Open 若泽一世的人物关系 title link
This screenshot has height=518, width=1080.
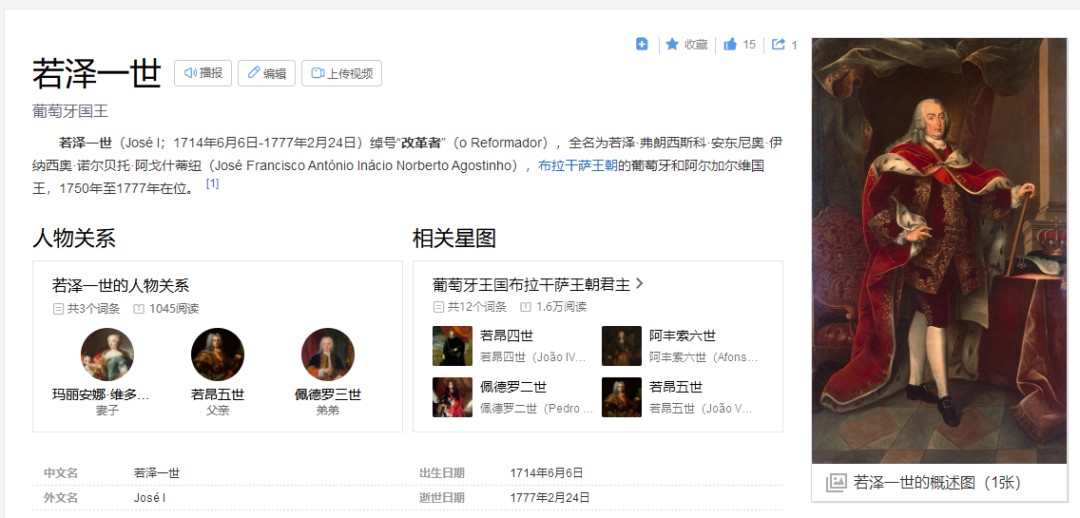coord(121,285)
